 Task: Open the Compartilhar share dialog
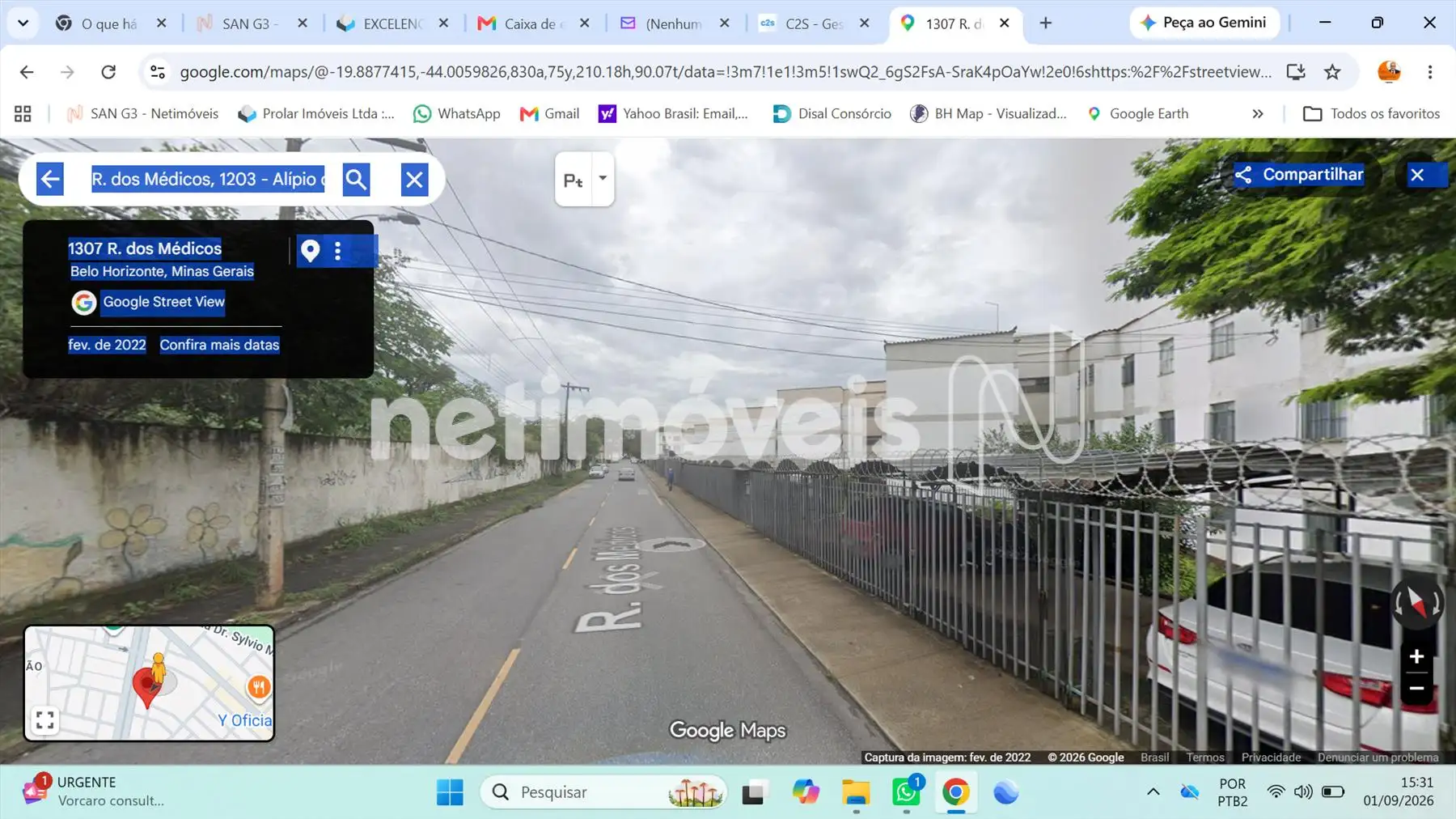[x=1299, y=175]
